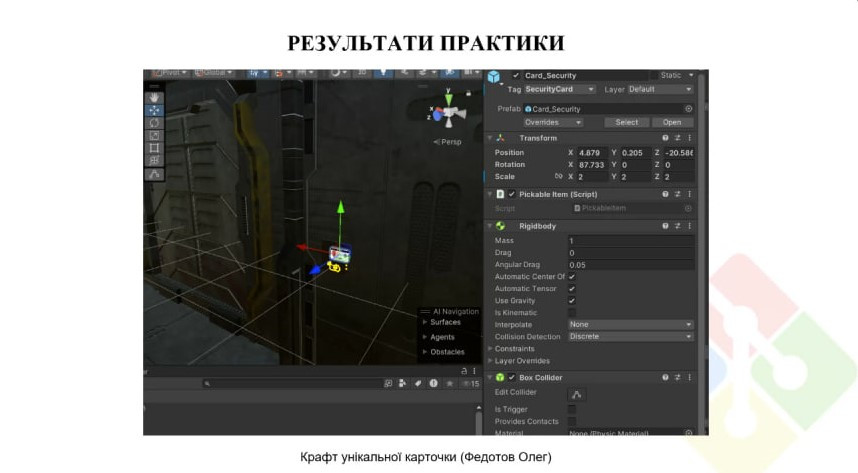Open Pickable Item more options menu

[x=689, y=194]
